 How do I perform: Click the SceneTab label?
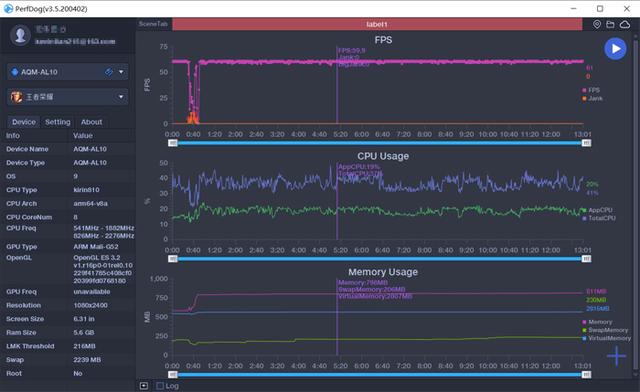(153, 24)
